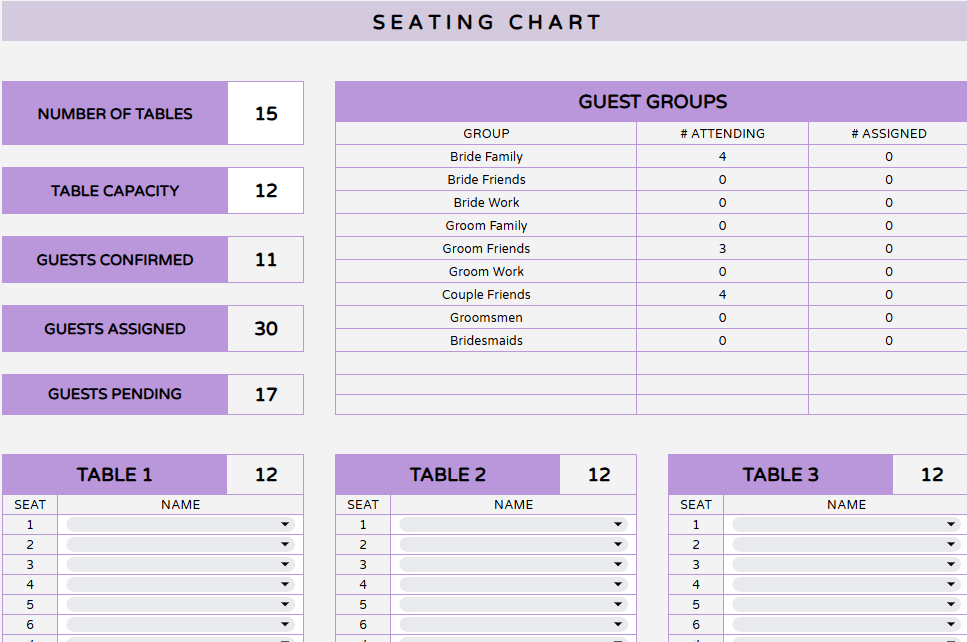967x642 pixels.
Task: Select the Table Capacity value field
Action: [x=265, y=190]
